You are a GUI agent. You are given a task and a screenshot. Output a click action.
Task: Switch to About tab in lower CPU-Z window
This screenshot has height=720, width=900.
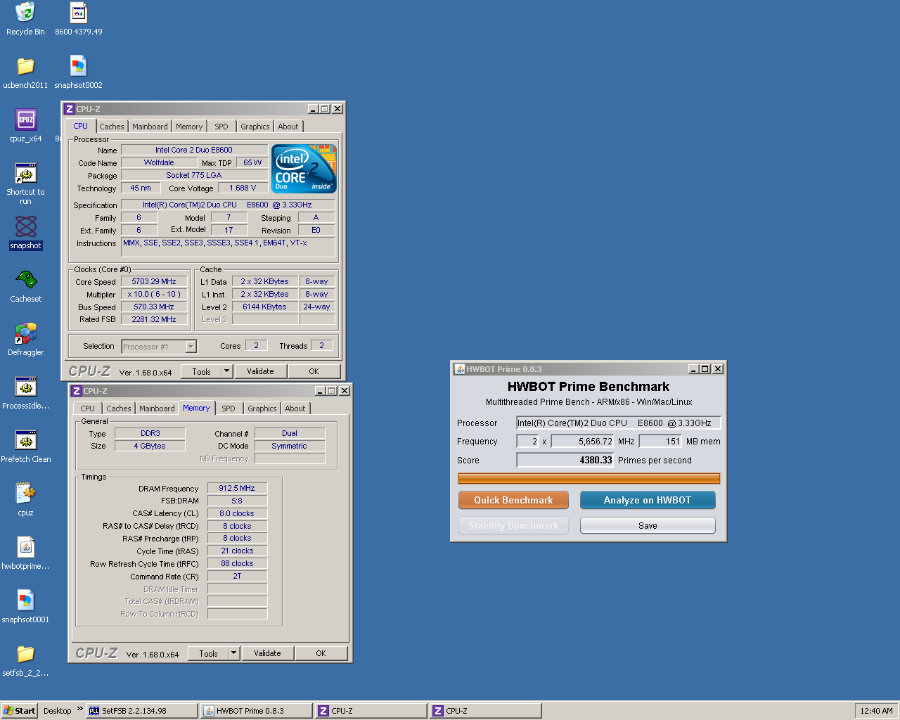coord(295,408)
